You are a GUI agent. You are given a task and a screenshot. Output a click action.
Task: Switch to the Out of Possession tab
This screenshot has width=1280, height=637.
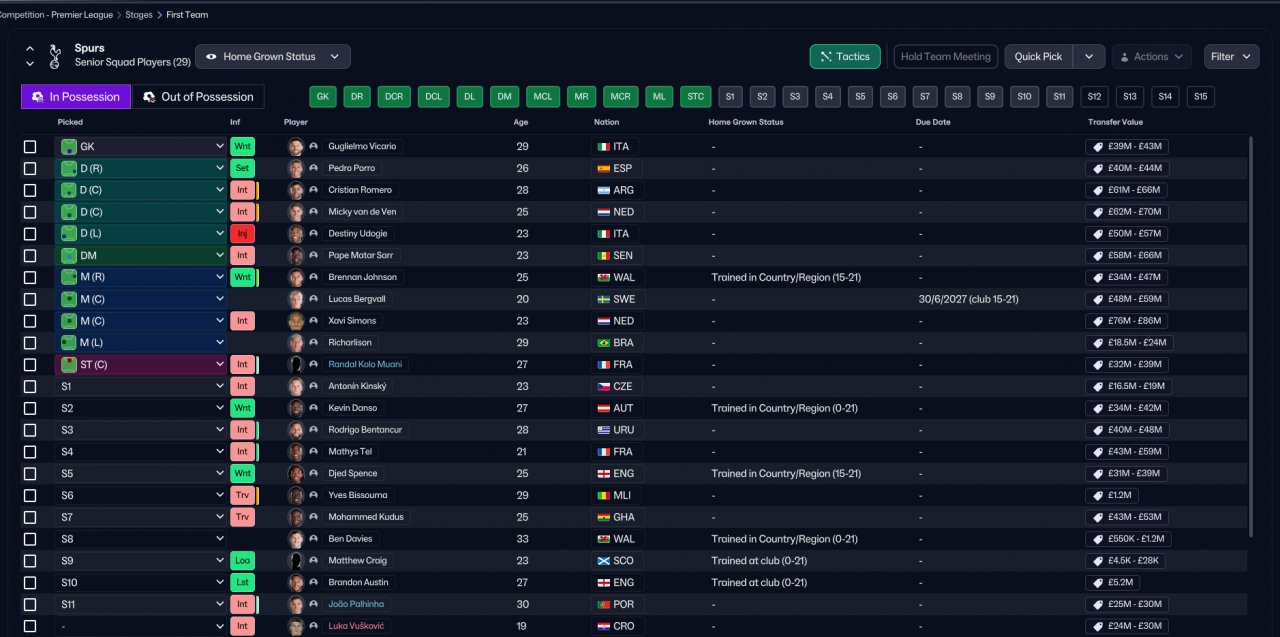198,97
